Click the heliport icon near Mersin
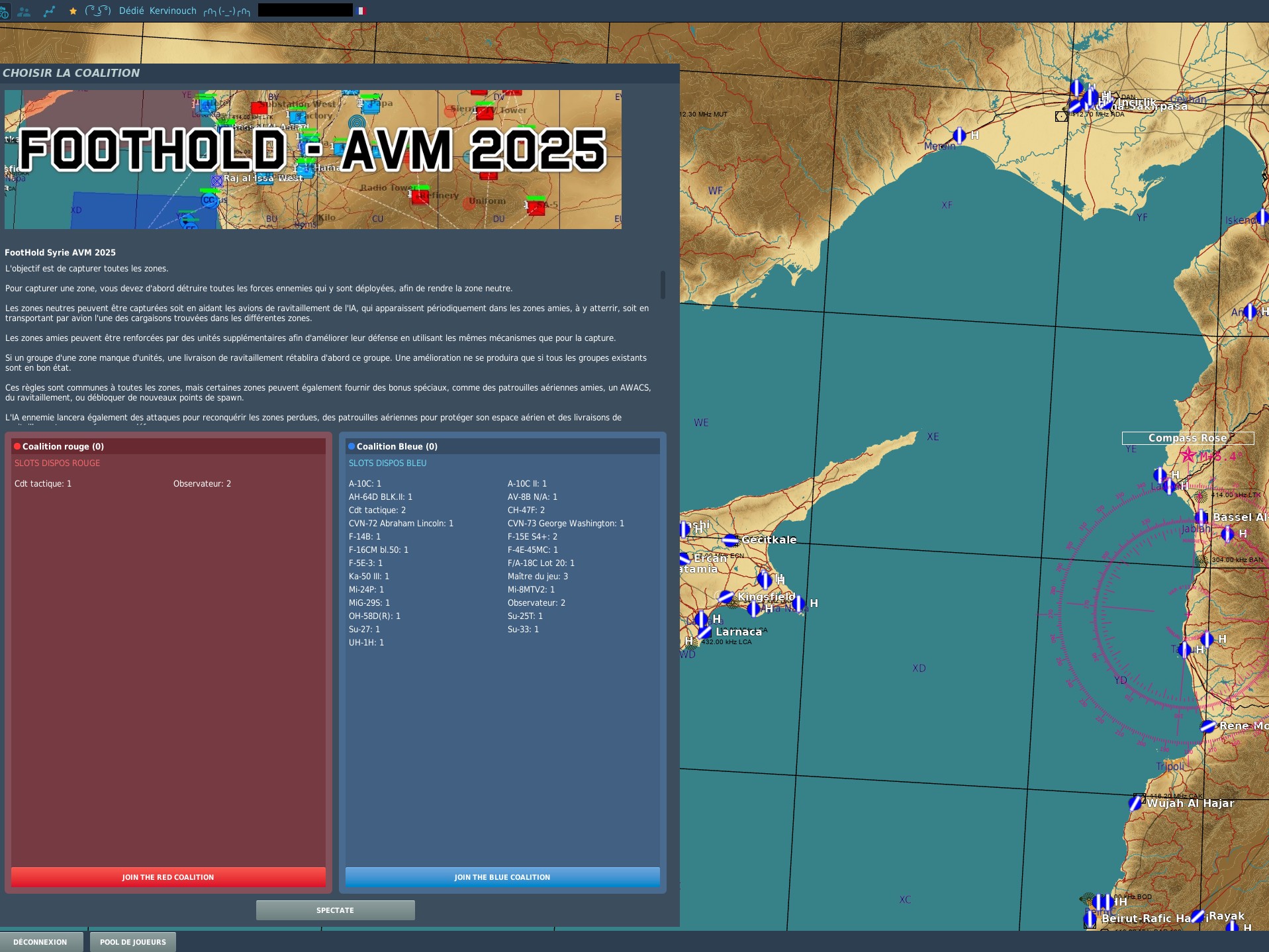 point(959,136)
